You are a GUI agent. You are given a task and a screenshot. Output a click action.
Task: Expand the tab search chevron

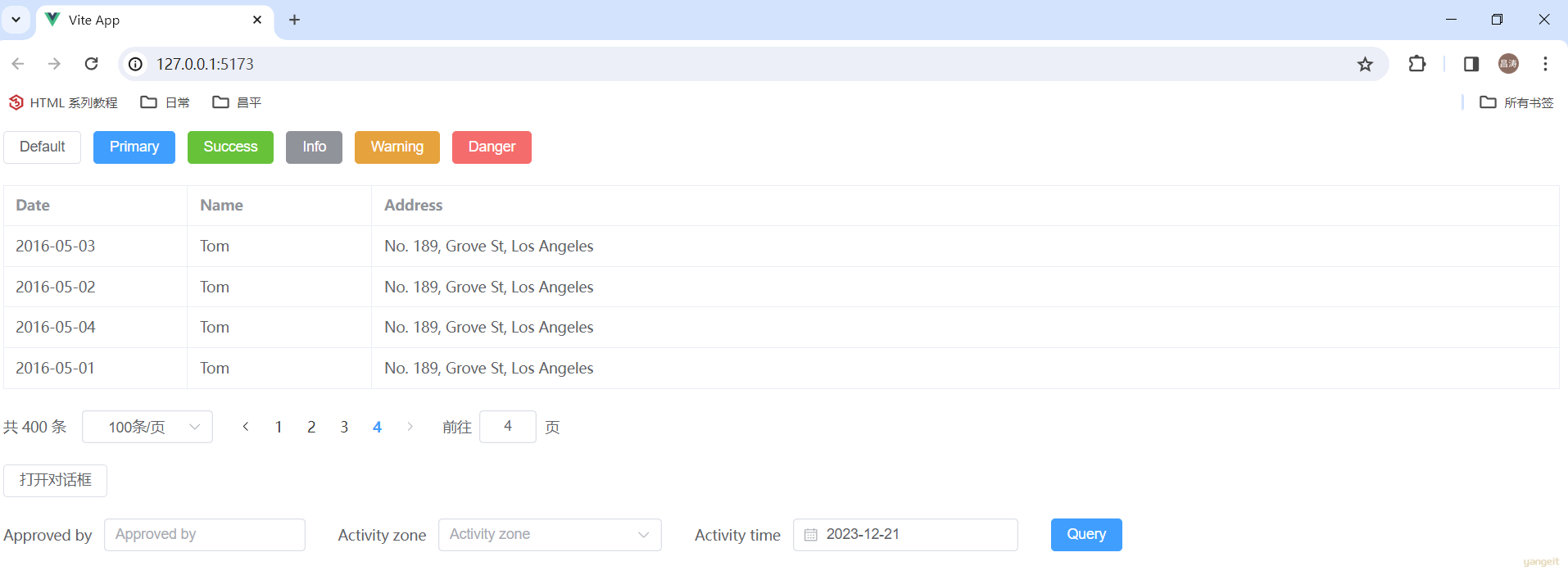16,20
